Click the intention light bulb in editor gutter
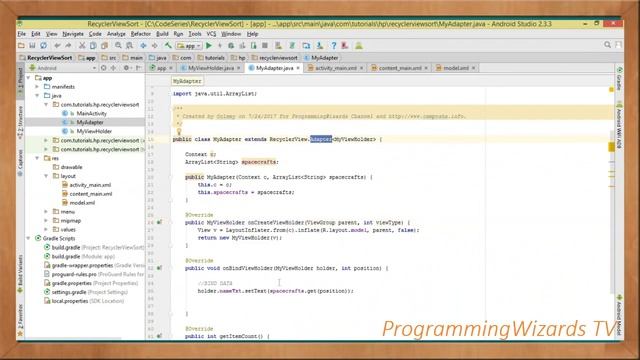Viewport: 640px width, 360px height. (179, 131)
